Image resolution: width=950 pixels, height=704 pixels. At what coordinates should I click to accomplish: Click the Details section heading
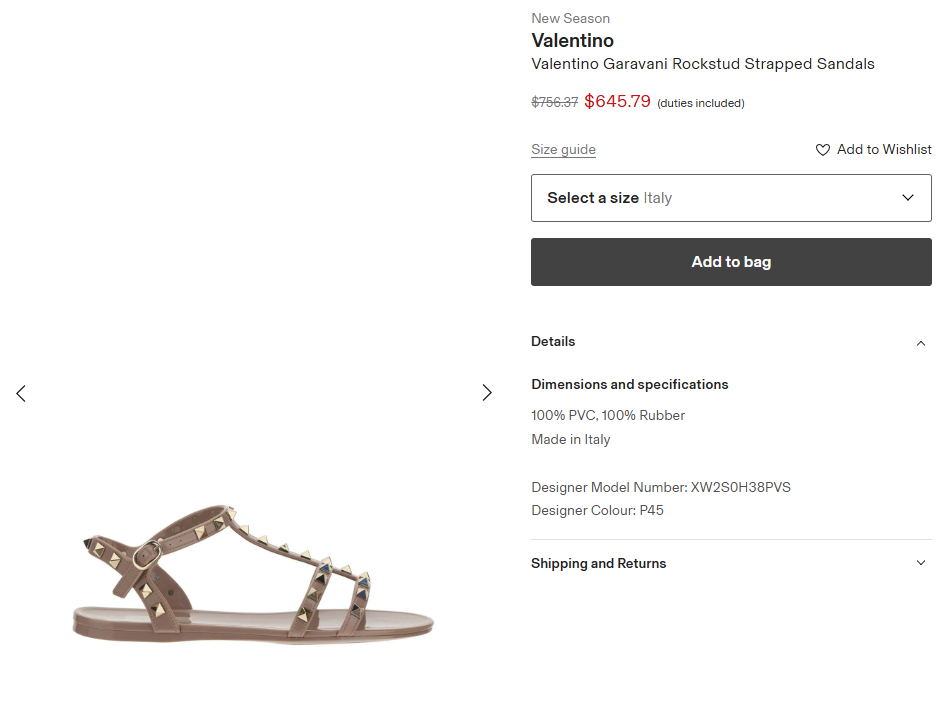pyautogui.click(x=553, y=342)
